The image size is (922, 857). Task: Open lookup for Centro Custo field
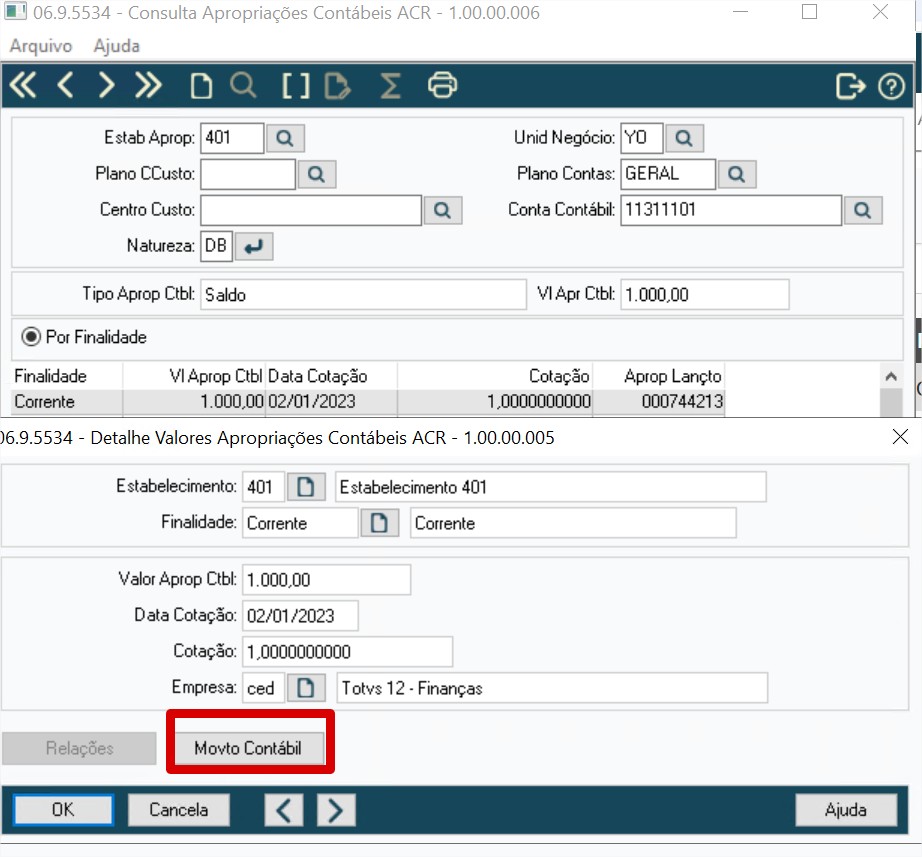[443, 210]
